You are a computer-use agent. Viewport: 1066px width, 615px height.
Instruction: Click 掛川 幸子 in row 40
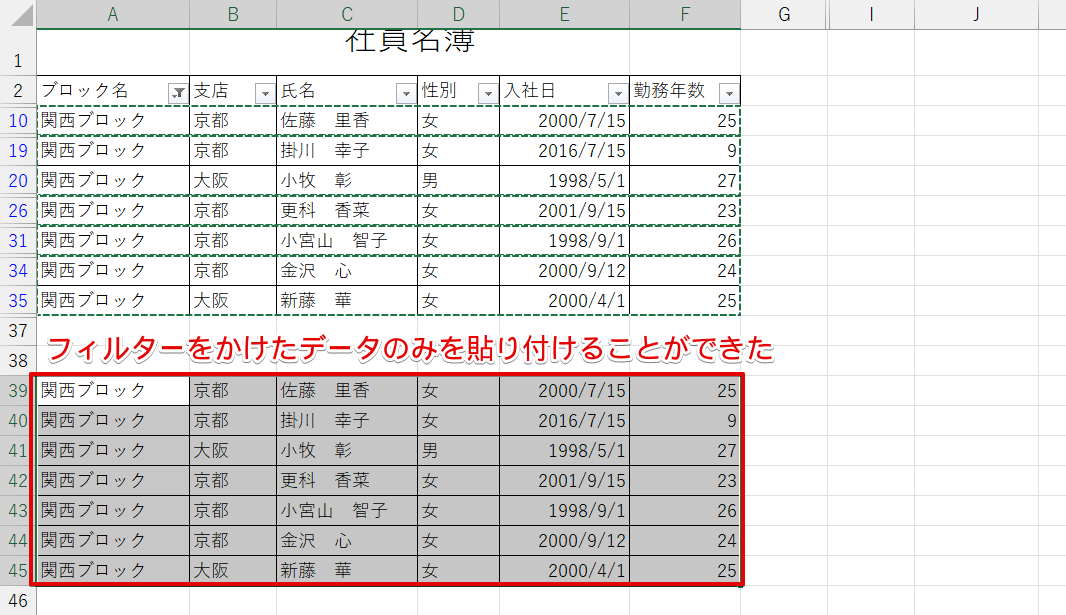tap(325, 420)
